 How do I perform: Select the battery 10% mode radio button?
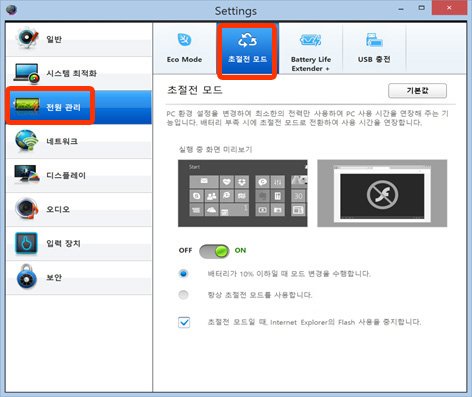[183, 274]
